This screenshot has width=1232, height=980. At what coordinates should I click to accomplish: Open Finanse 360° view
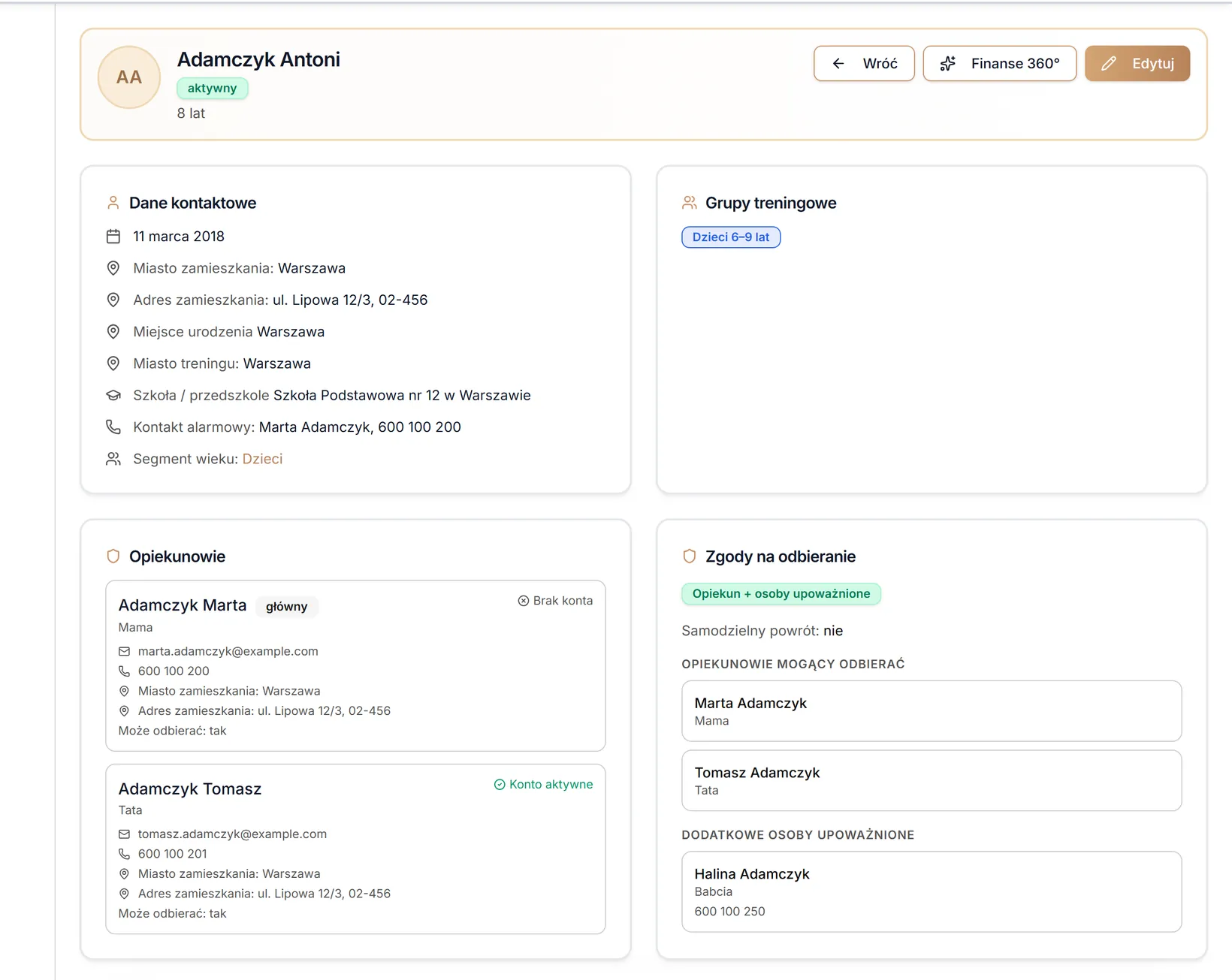click(x=999, y=64)
